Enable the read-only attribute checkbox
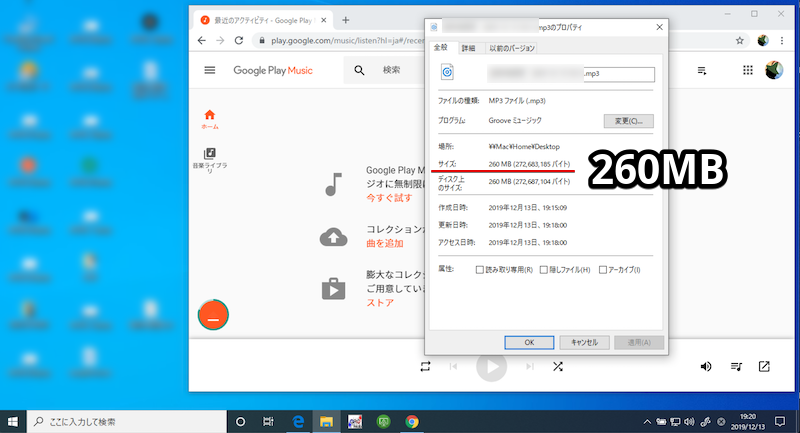This screenshot has width=800, height=433. [x=481, y=270]
